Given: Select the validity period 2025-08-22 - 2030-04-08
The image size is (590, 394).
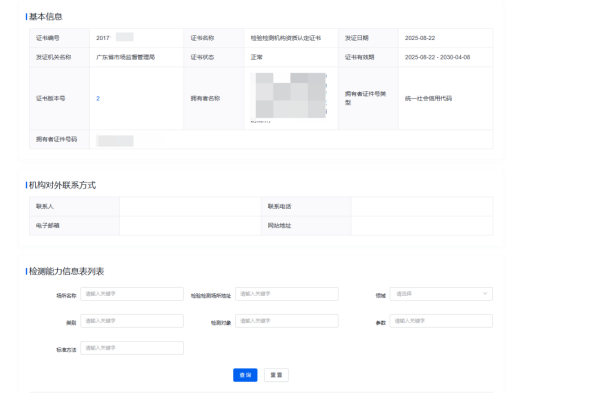Looking at the screenshot, I should pos(437,57).
